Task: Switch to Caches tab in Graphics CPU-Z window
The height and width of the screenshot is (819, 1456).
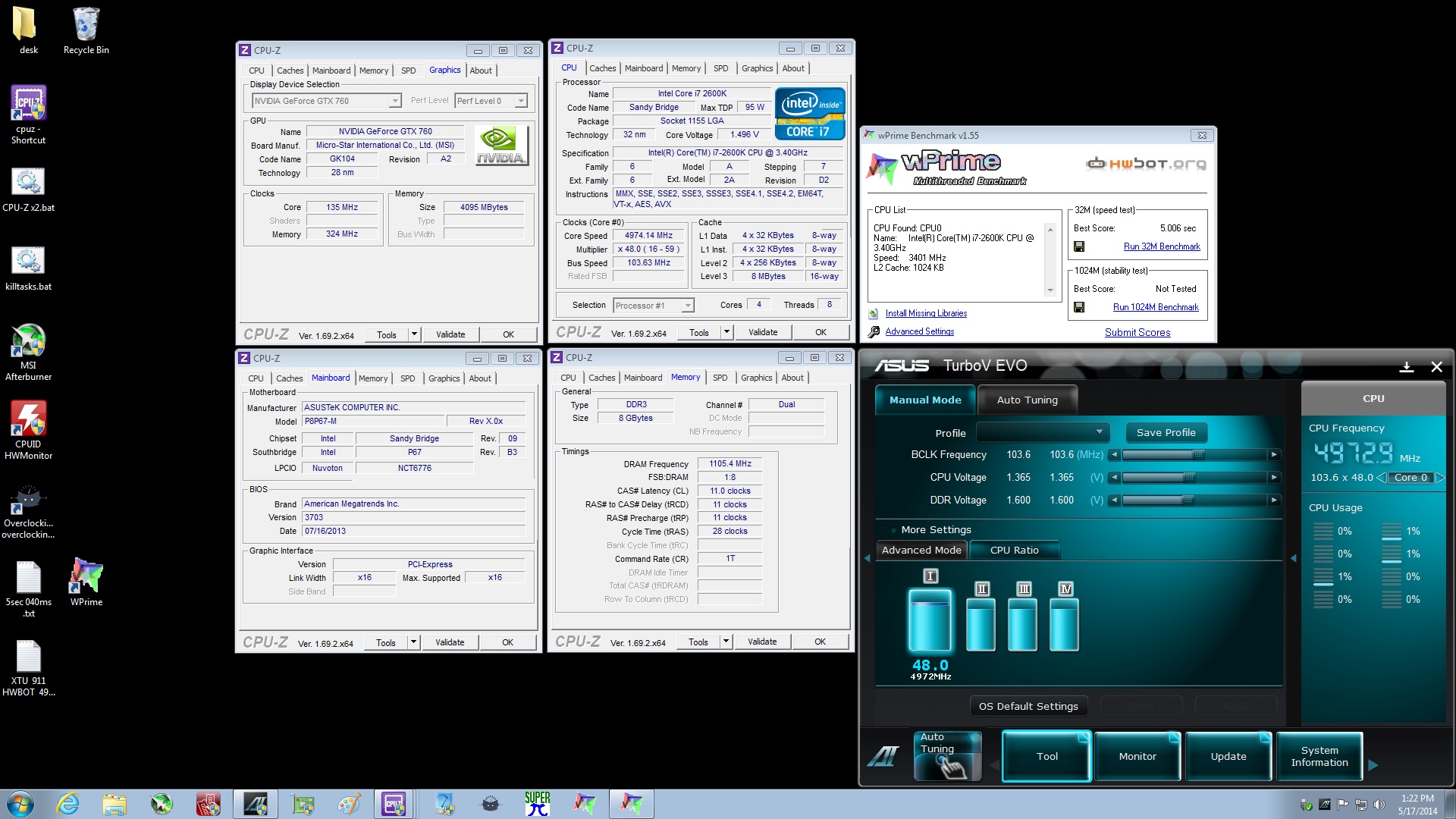Action: pyautogui.click(x=290, y=71)
